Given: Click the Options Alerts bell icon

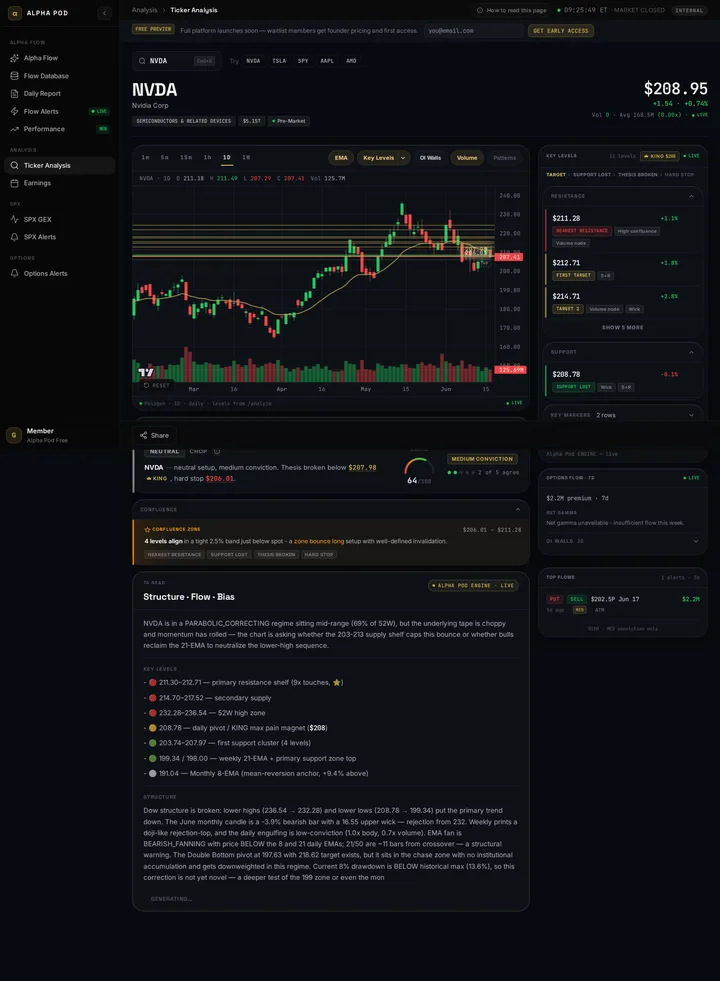Looking at the screenshot, I should (x=14, y=273).
